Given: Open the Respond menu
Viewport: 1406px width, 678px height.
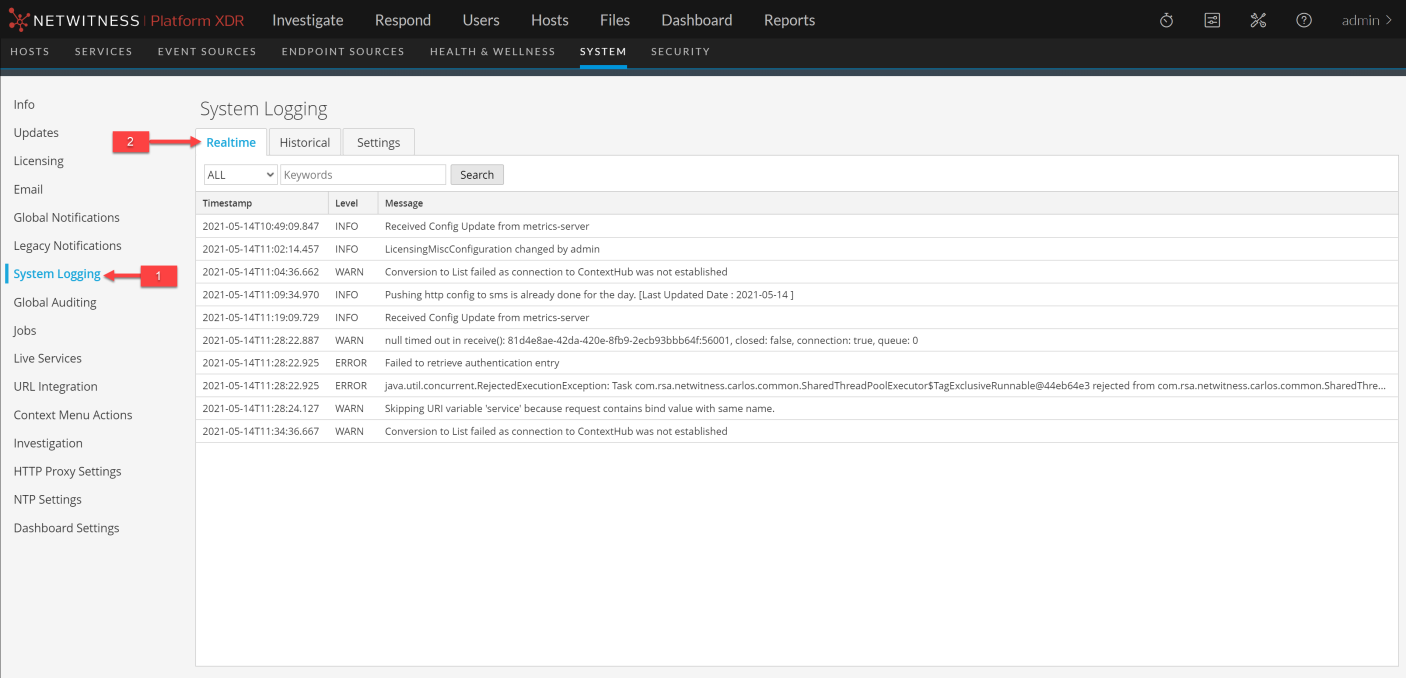Looking at the screenshot, I should (402, 19).
